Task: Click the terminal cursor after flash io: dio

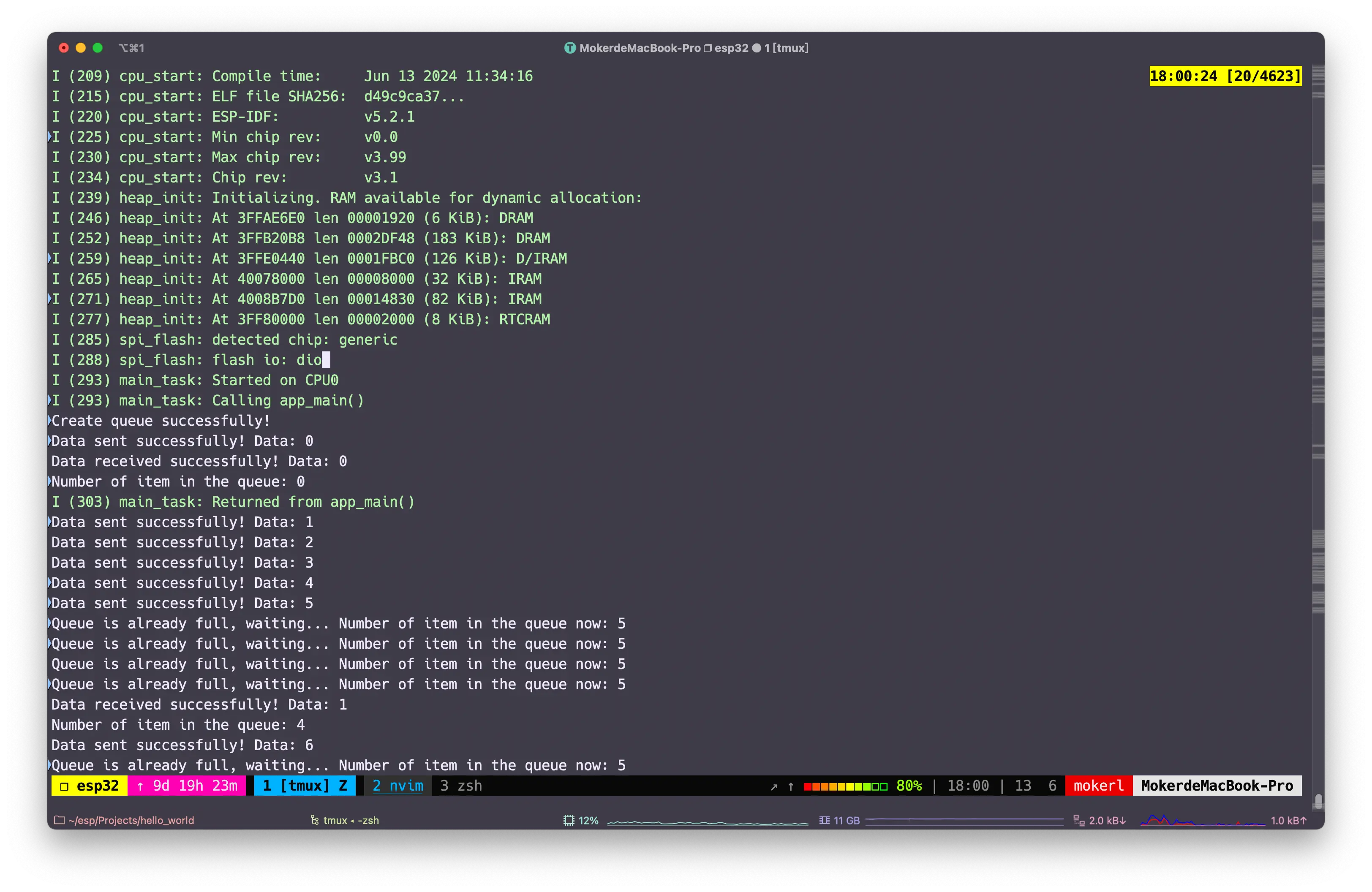Action: (326, 359)
